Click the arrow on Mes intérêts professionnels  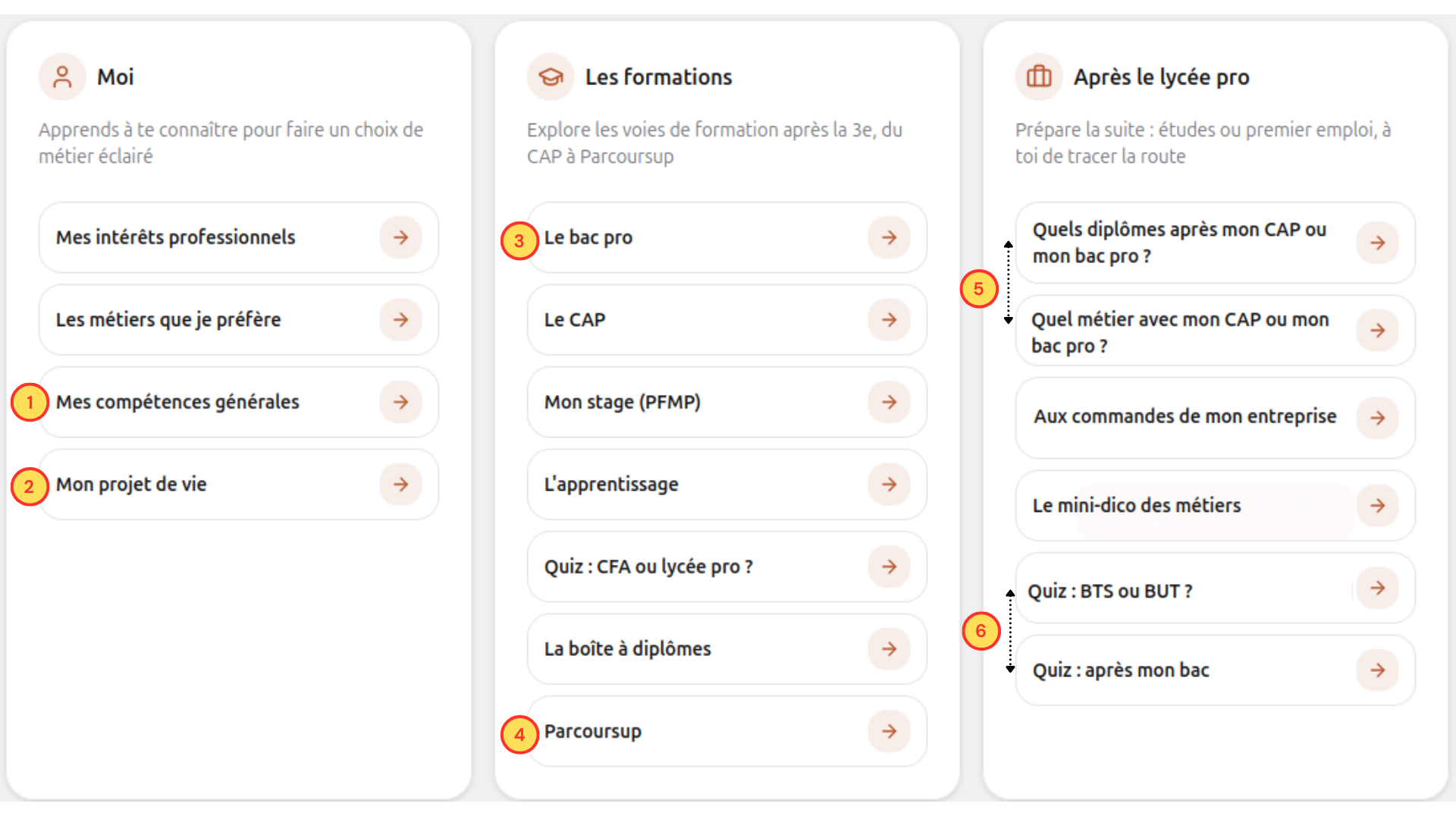(400, 237)
